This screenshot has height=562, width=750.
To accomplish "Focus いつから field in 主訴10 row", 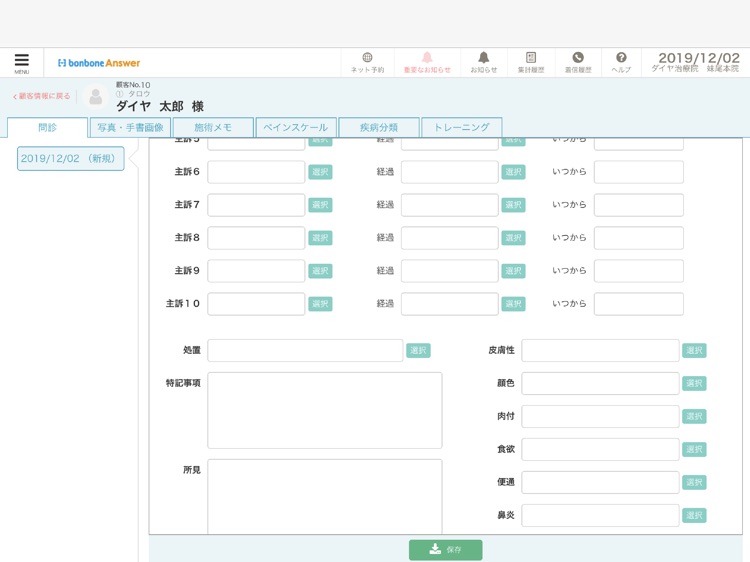I will coord(639,304).
